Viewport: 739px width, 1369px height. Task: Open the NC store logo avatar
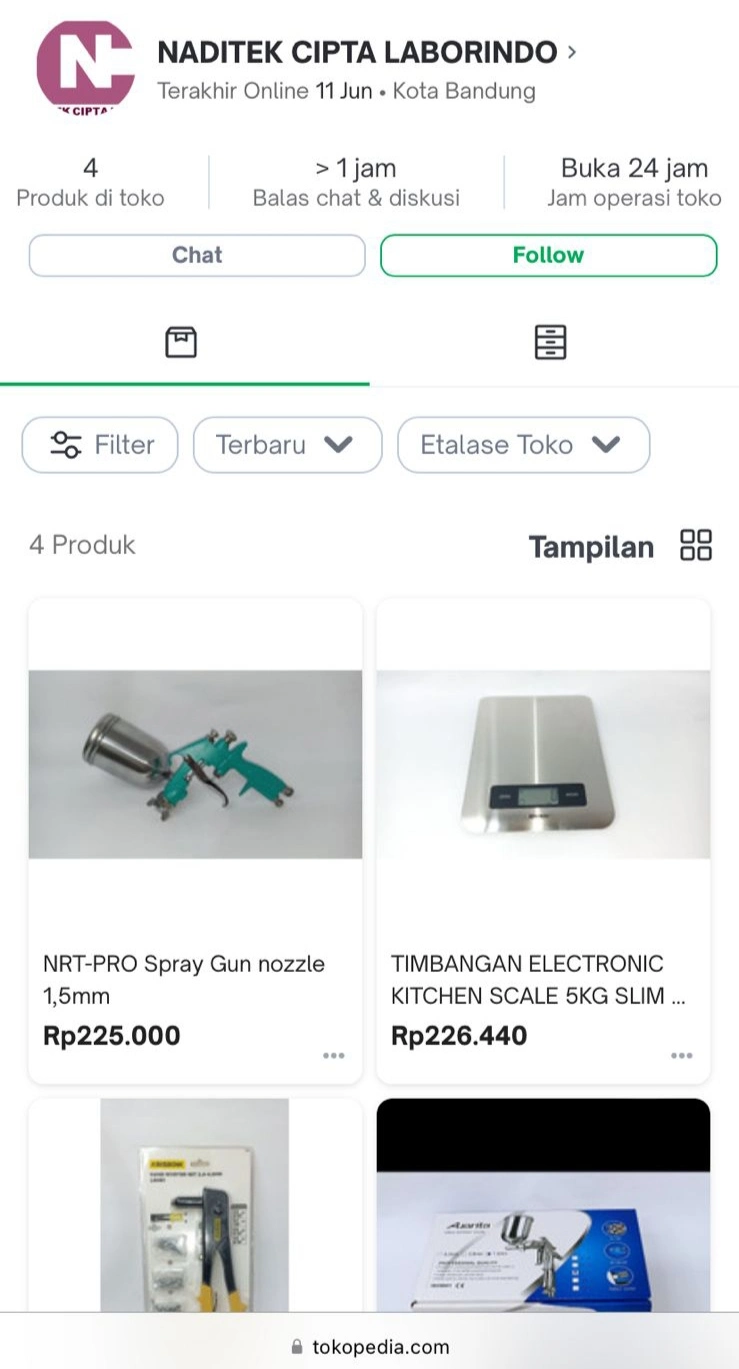click(85, 66)
